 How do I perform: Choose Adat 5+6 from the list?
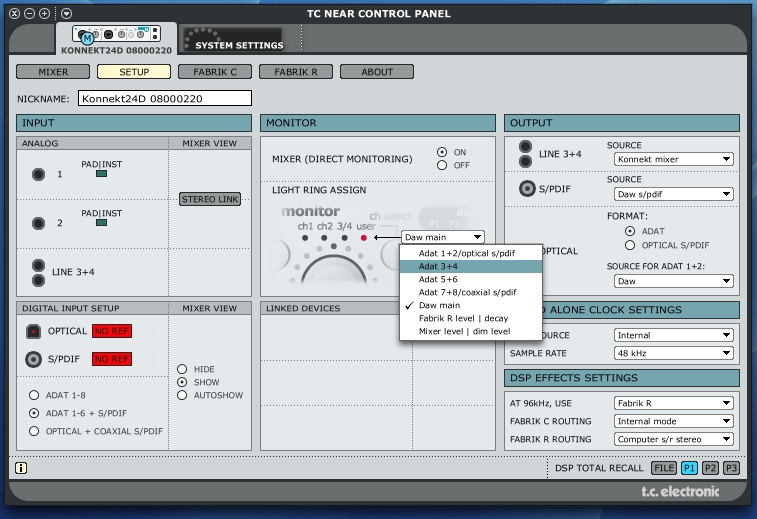coord(471,279)
